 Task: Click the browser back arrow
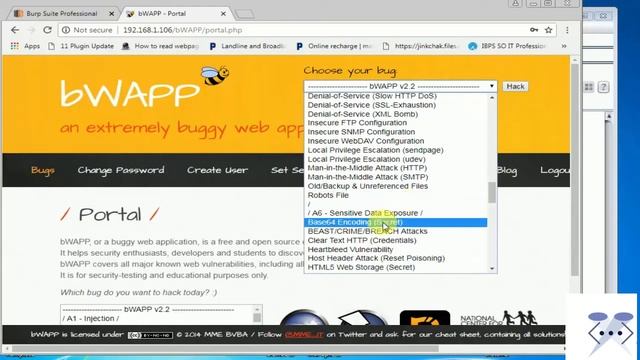click(15, 30)
